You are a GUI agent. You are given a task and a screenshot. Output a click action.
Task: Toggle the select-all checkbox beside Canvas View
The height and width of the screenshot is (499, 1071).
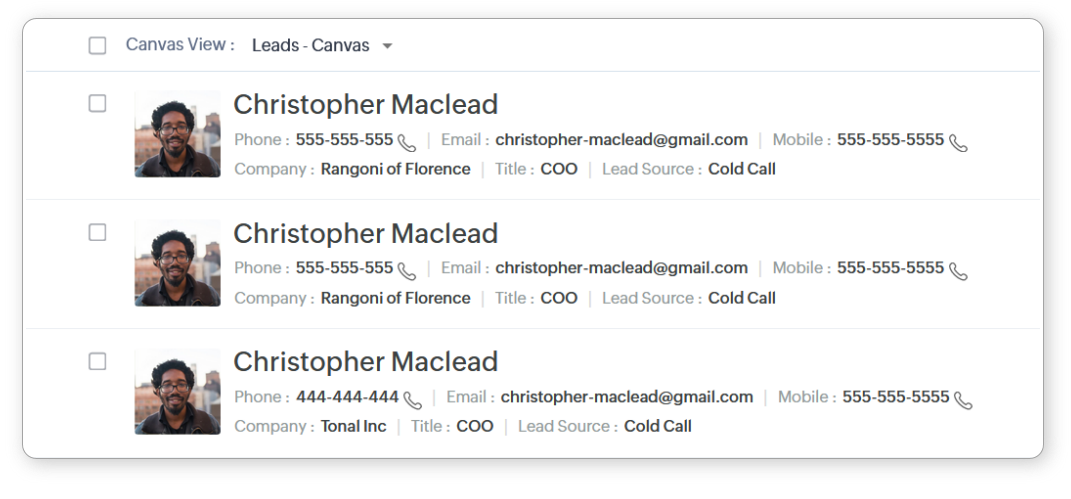point(97,45)
